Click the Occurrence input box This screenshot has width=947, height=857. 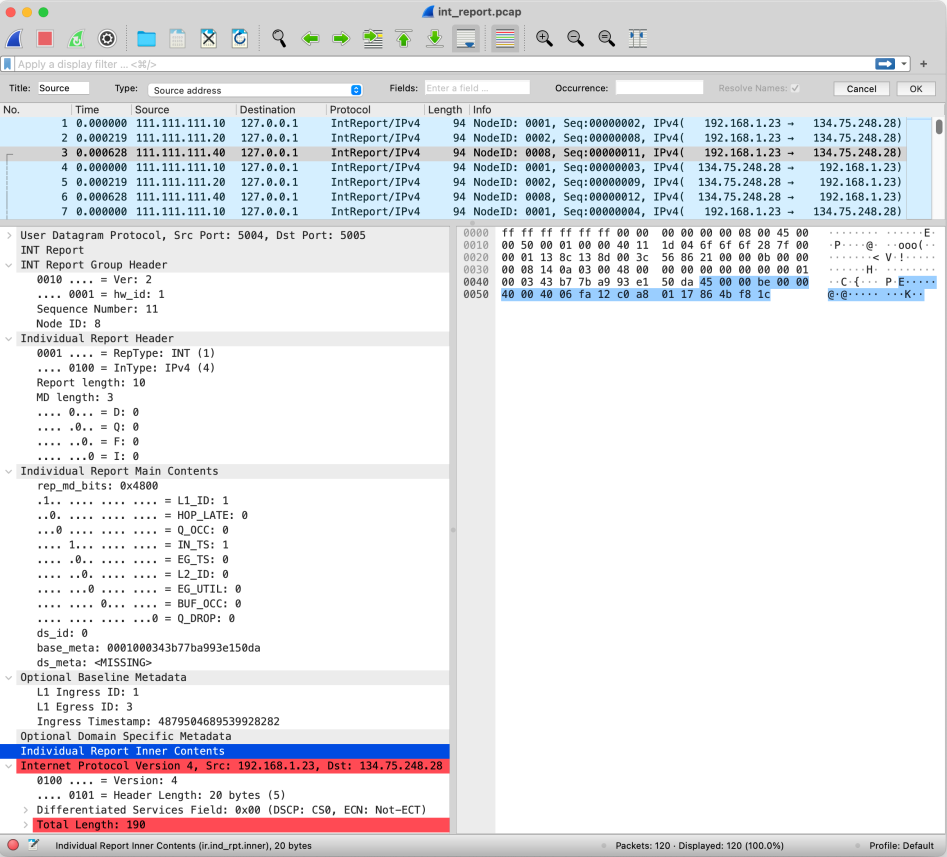pyautogui.click(x=660, y=88)
